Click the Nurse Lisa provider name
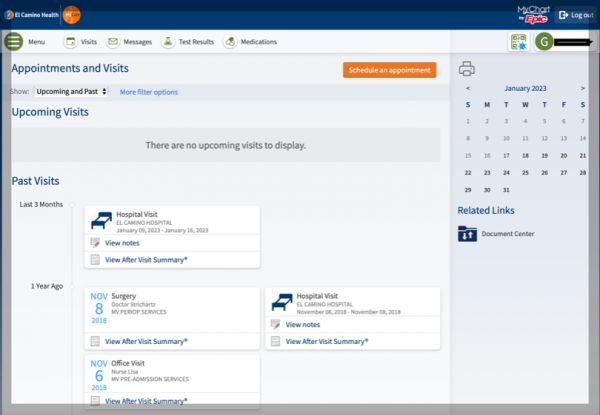600x415 pixels. pos(125,372)
